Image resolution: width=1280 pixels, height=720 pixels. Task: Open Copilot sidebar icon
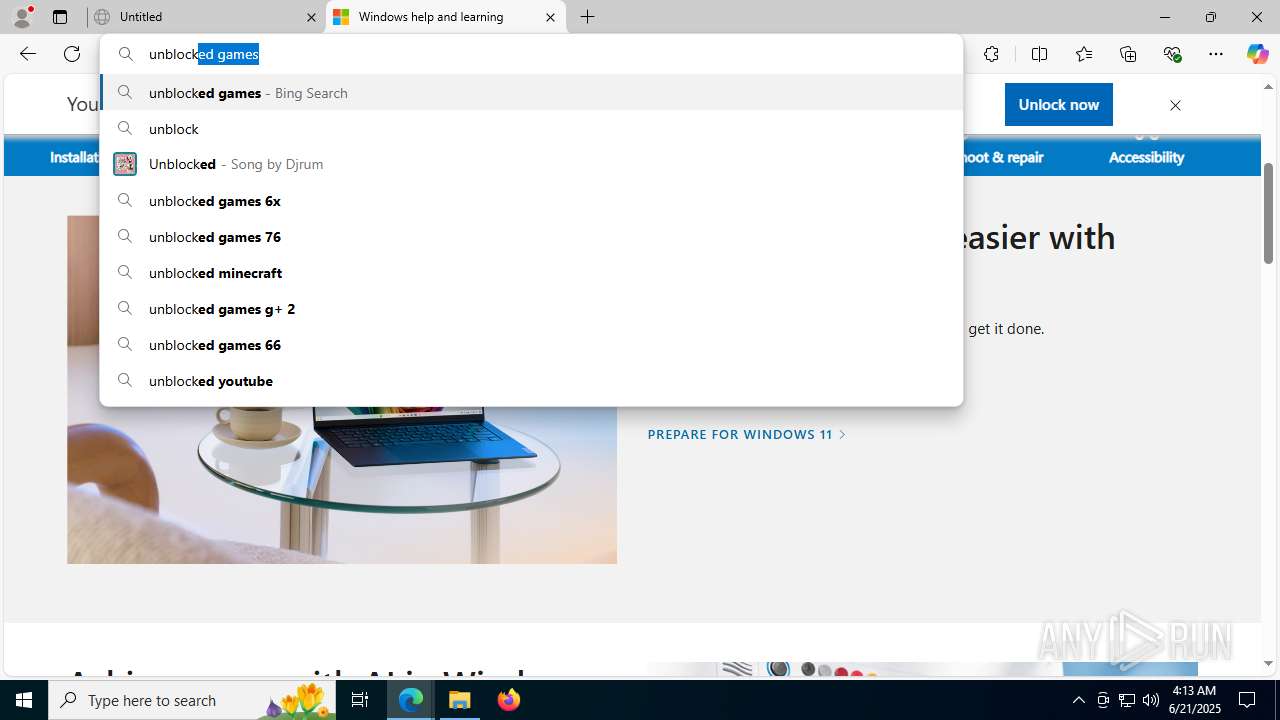click(1257, 54)
